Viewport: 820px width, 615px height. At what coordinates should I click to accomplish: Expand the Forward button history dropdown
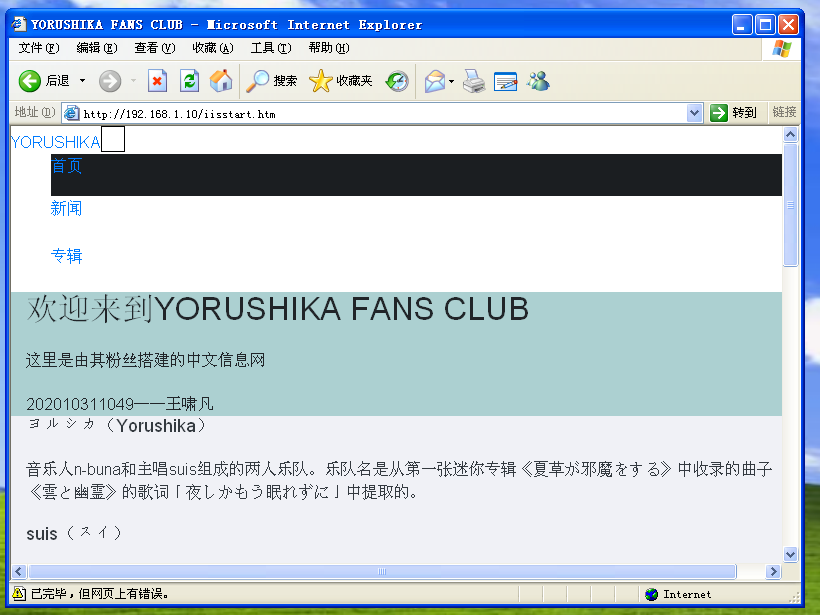(133, 81)
